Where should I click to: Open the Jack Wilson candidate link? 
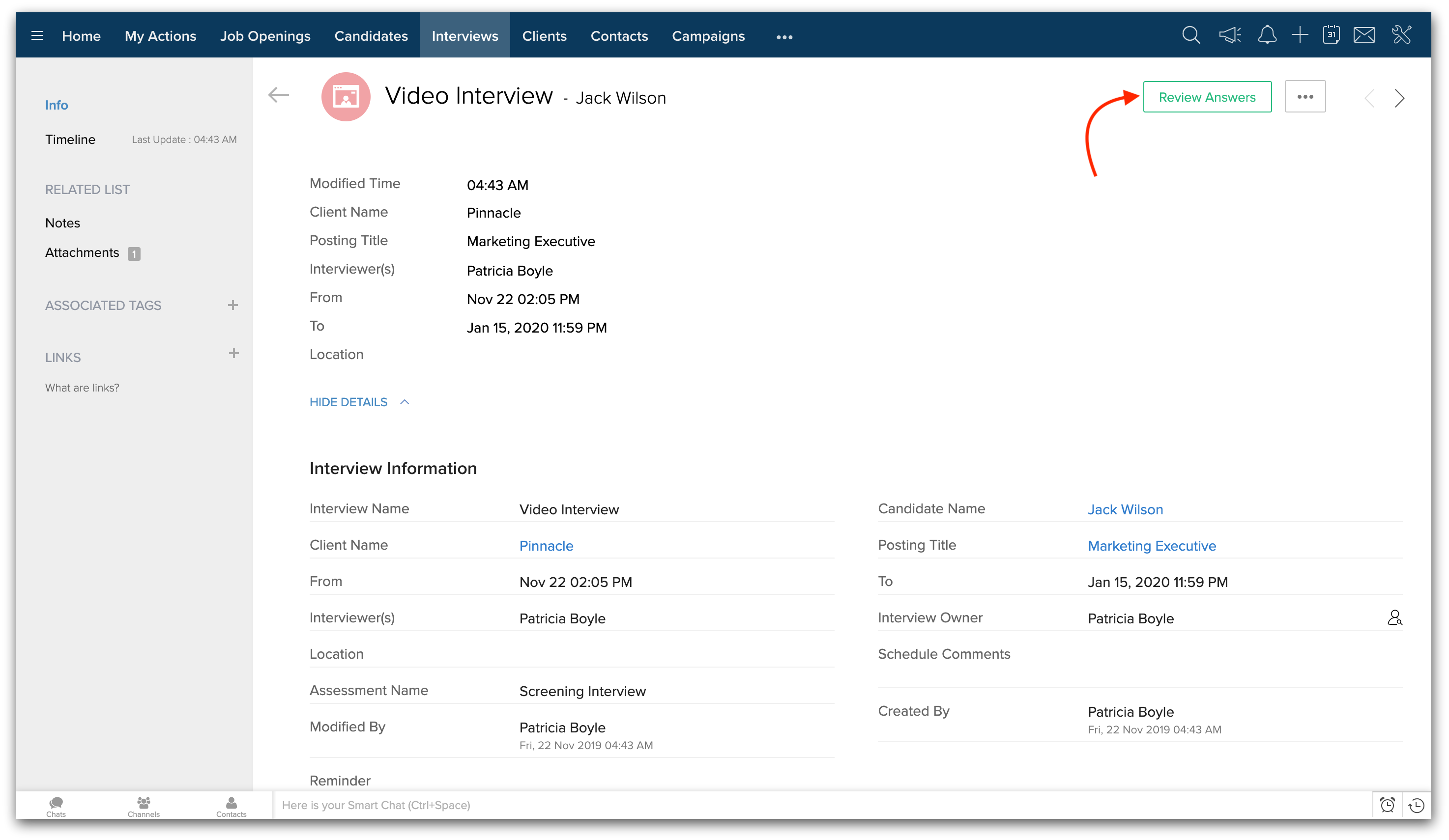1125,509
